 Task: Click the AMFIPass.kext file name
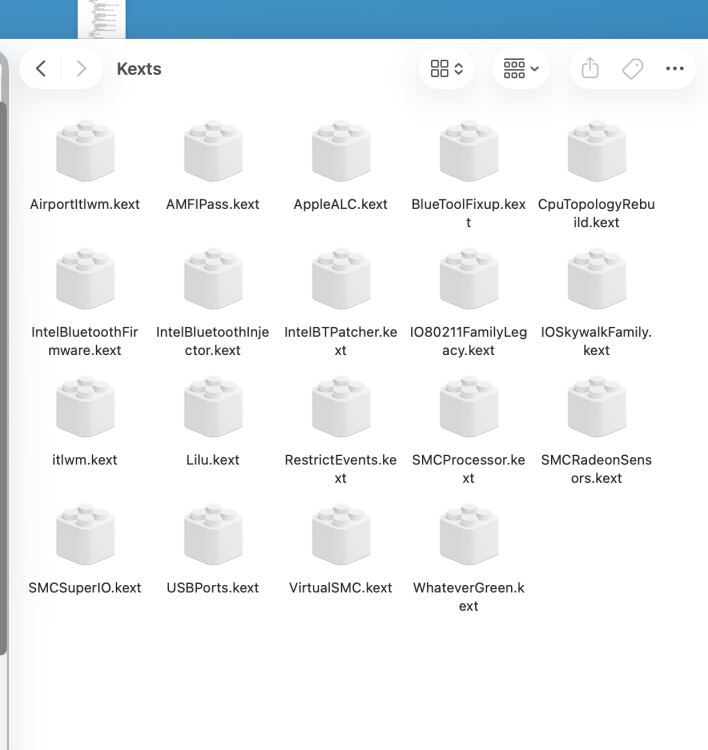(213, 204)
